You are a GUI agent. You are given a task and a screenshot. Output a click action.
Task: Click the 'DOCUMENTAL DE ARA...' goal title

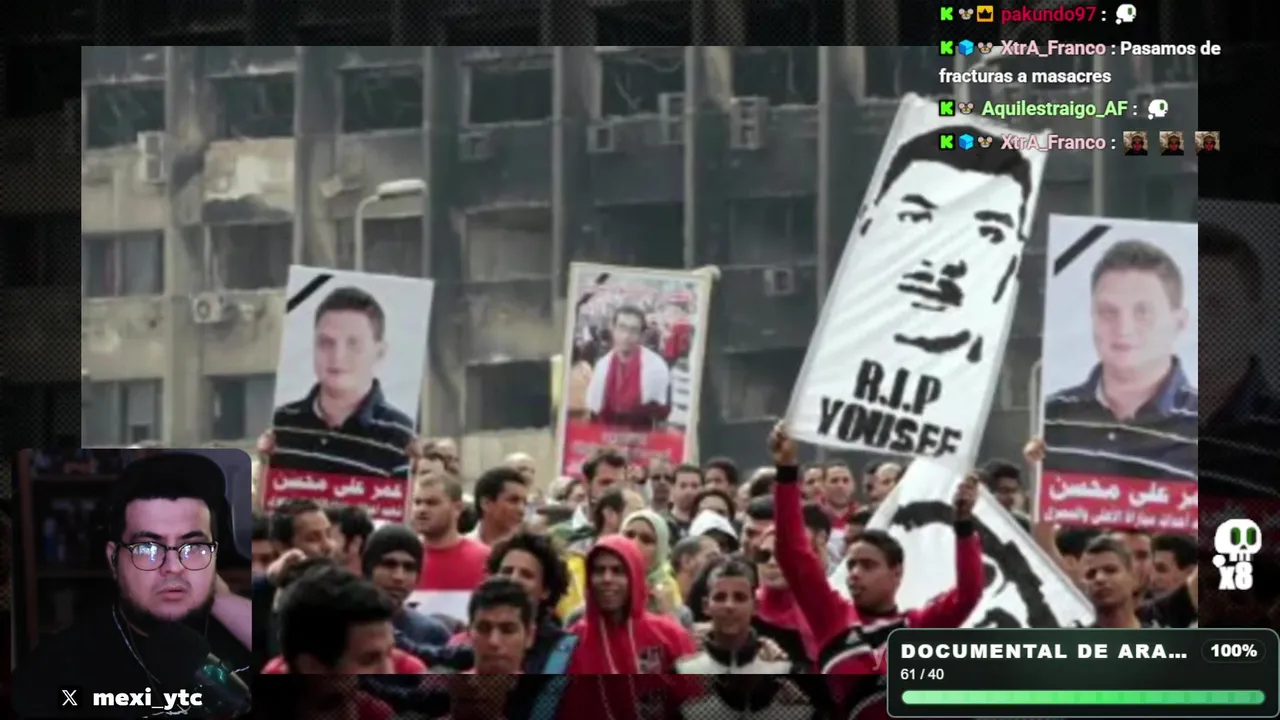click(x=1044, y=651)
